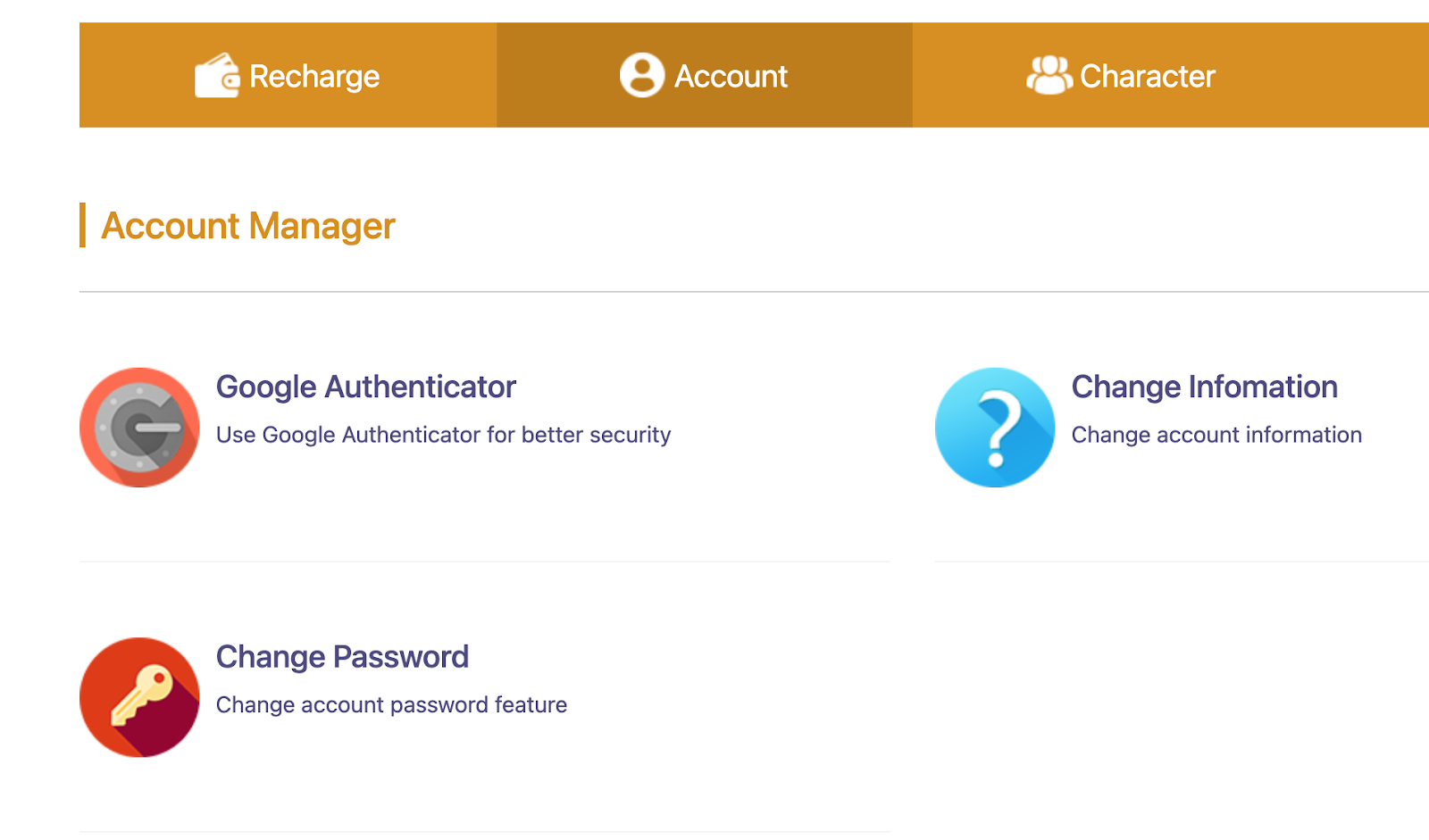Click the Account Manager heading
This screenshot has width=1429, height=840.
[x=248, y=226]
